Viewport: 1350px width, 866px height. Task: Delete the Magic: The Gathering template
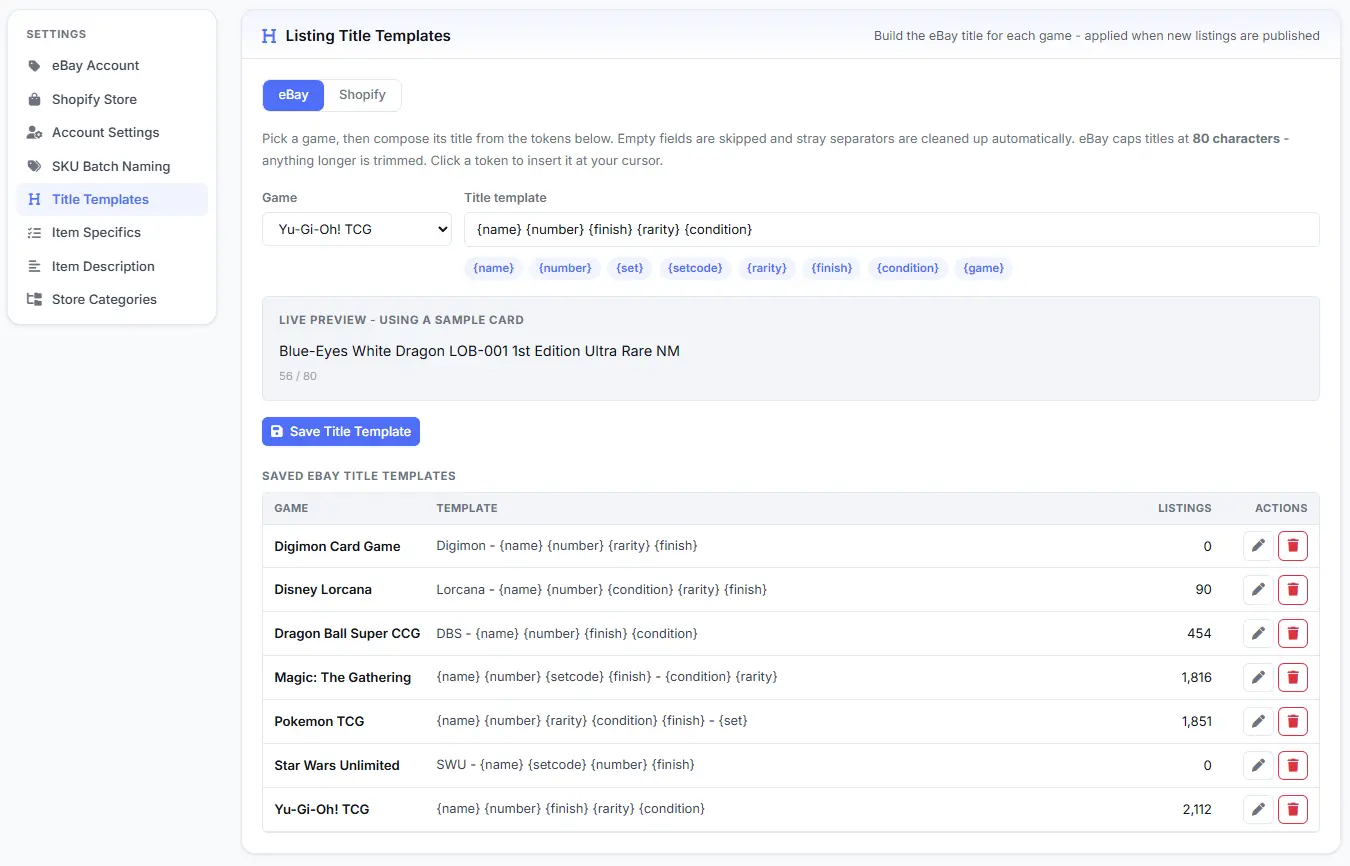coord(1293,677)
